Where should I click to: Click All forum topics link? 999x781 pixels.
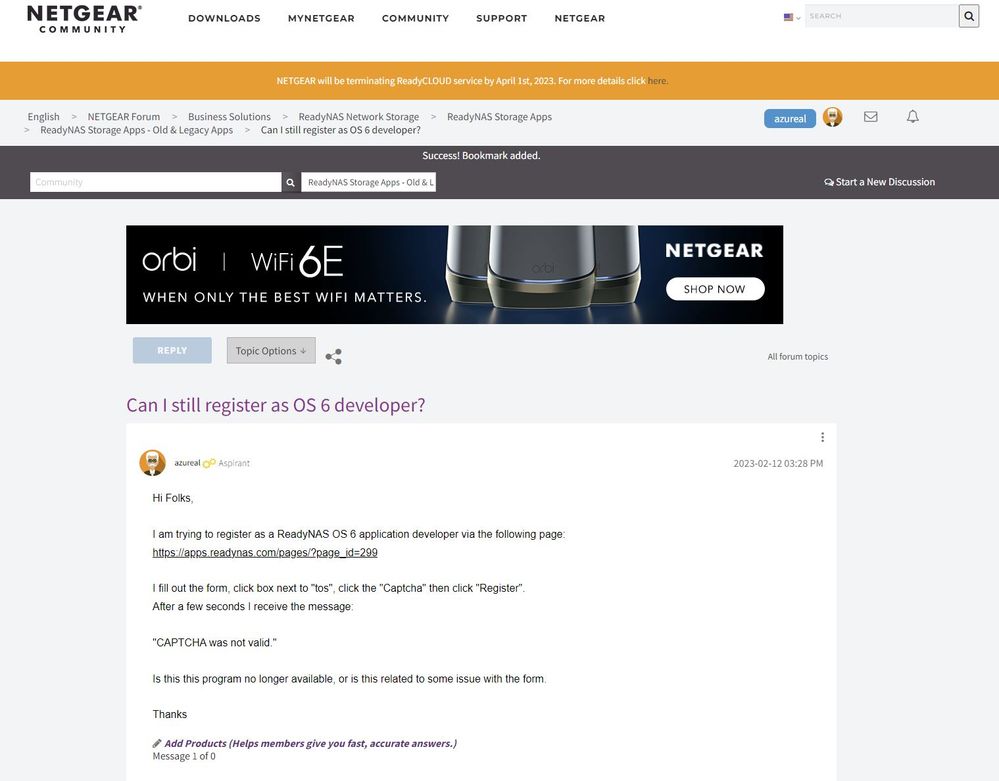coord(798,357)
